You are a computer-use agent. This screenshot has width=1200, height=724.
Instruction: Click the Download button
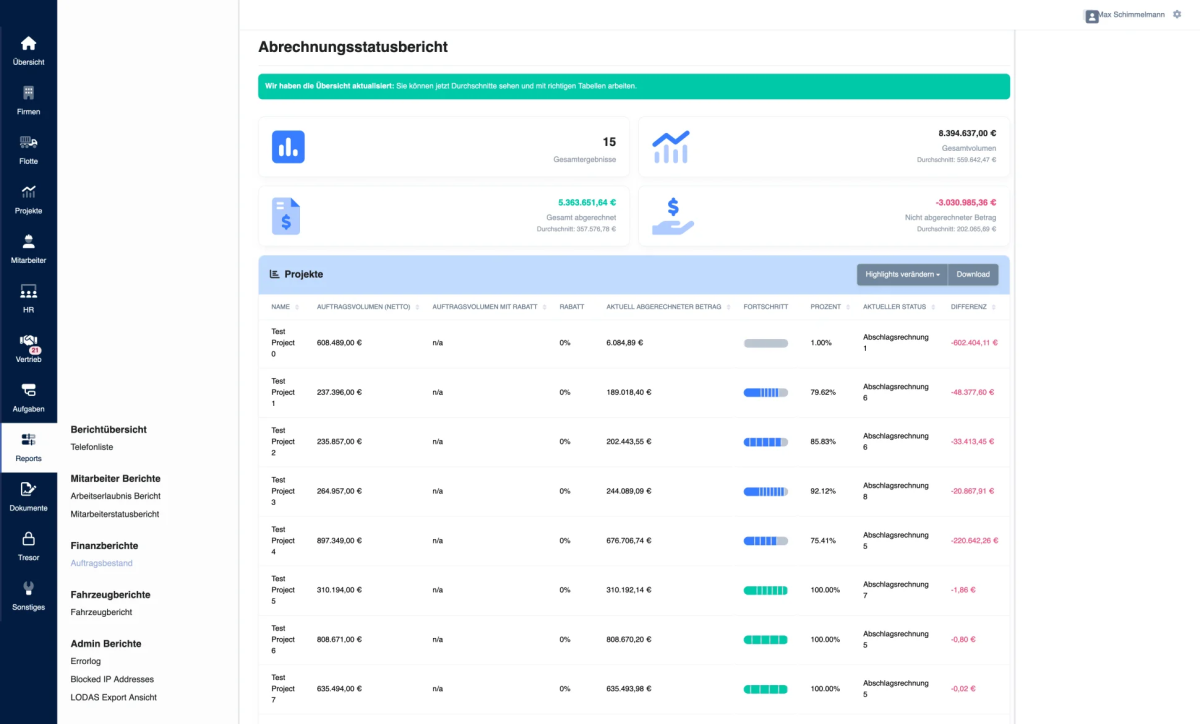click(972, 274)
